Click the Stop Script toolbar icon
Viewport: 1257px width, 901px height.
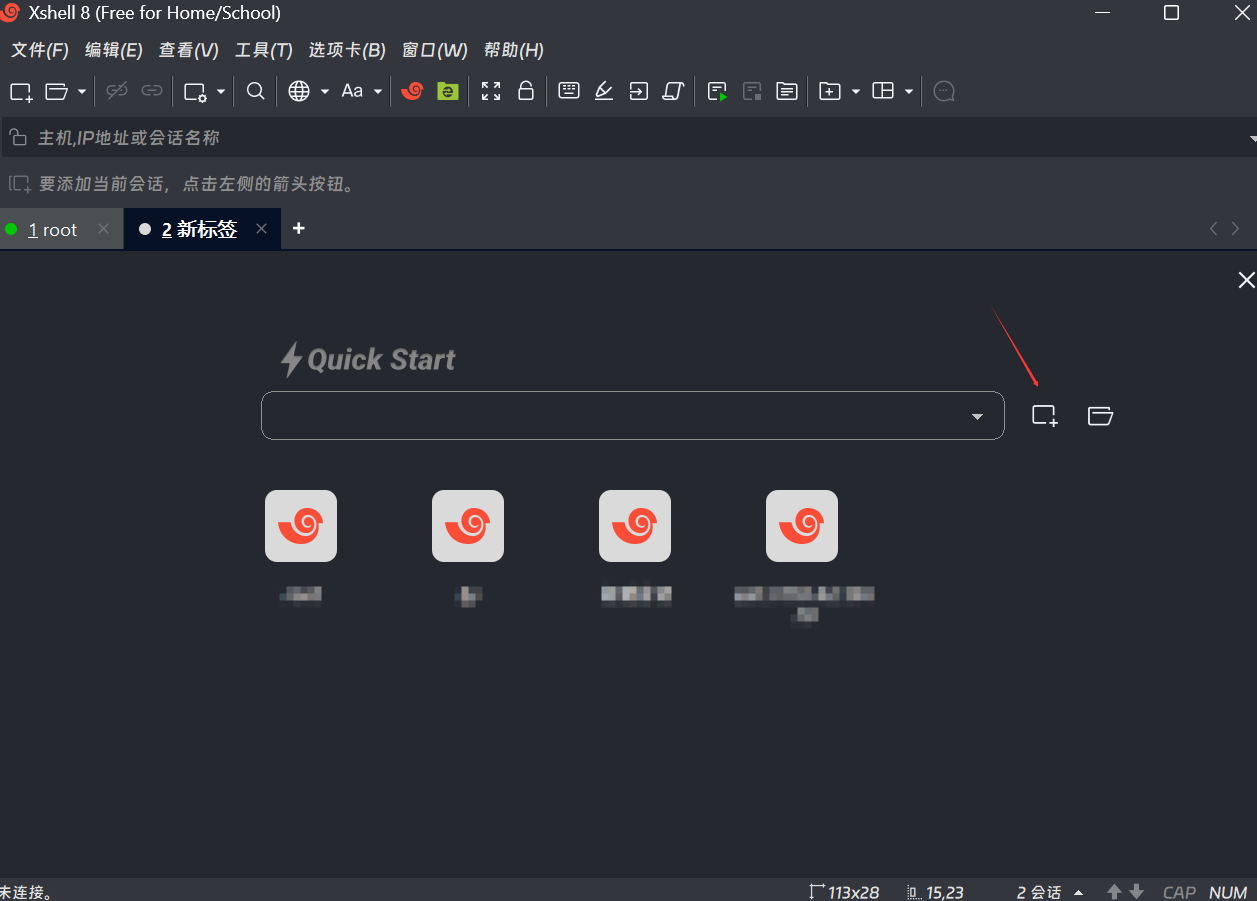coord(752,92)
